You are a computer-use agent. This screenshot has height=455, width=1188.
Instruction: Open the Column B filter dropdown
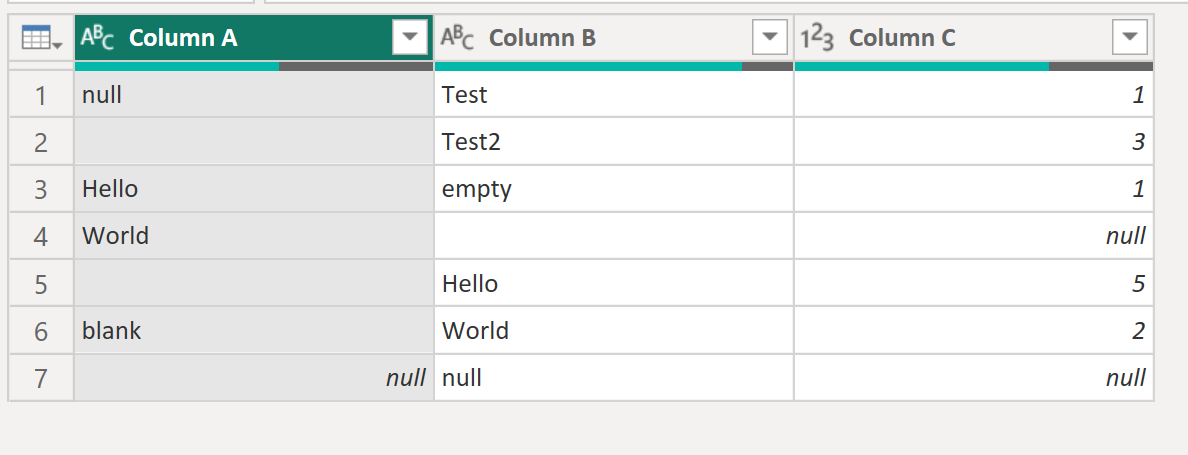point(769,38)
